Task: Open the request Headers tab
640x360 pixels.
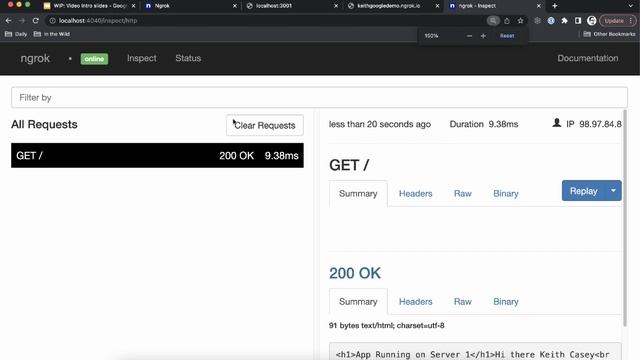Action: click(416, 193)
